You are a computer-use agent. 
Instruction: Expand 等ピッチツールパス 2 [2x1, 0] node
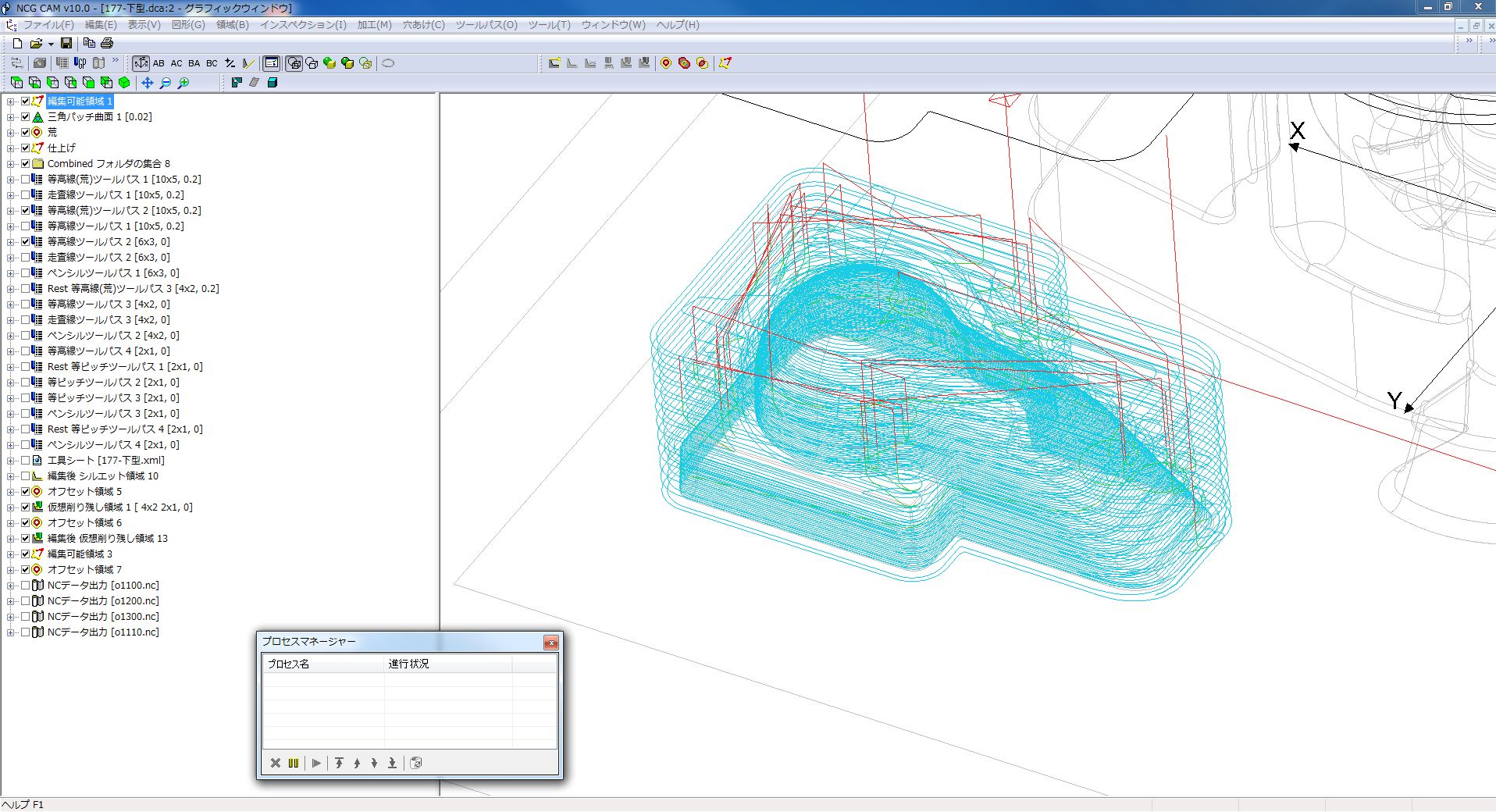(x=10, y=383)
